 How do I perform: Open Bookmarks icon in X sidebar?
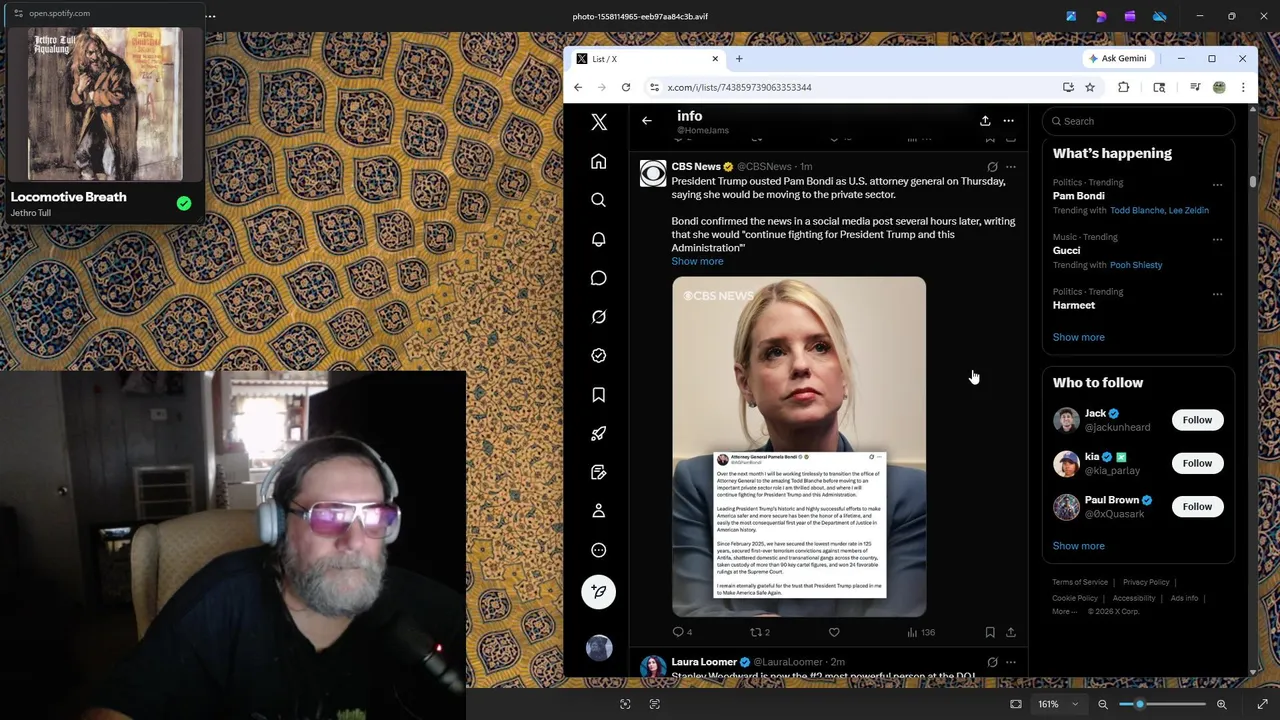(598, 395)
